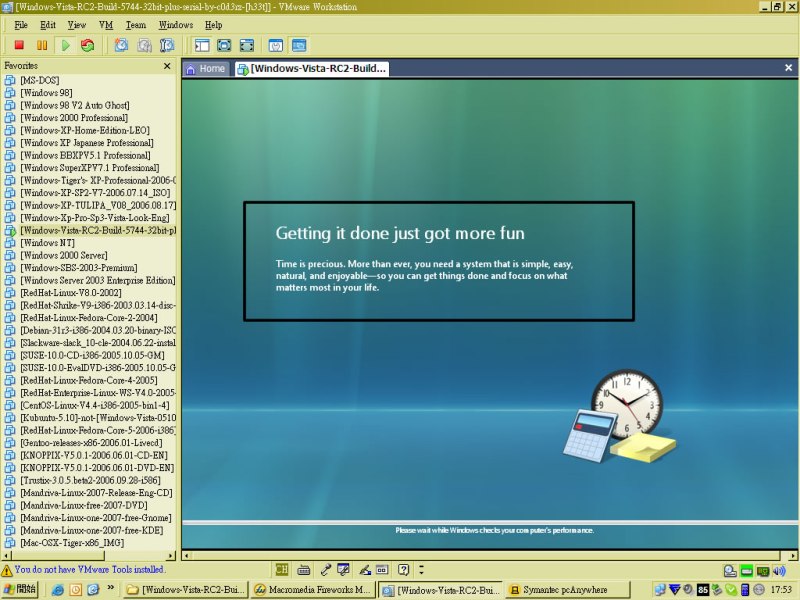Click the Internet Explorer quick launch icon
Image resolution: width=800 pixels, height=600 pixels.
point(58,590)
